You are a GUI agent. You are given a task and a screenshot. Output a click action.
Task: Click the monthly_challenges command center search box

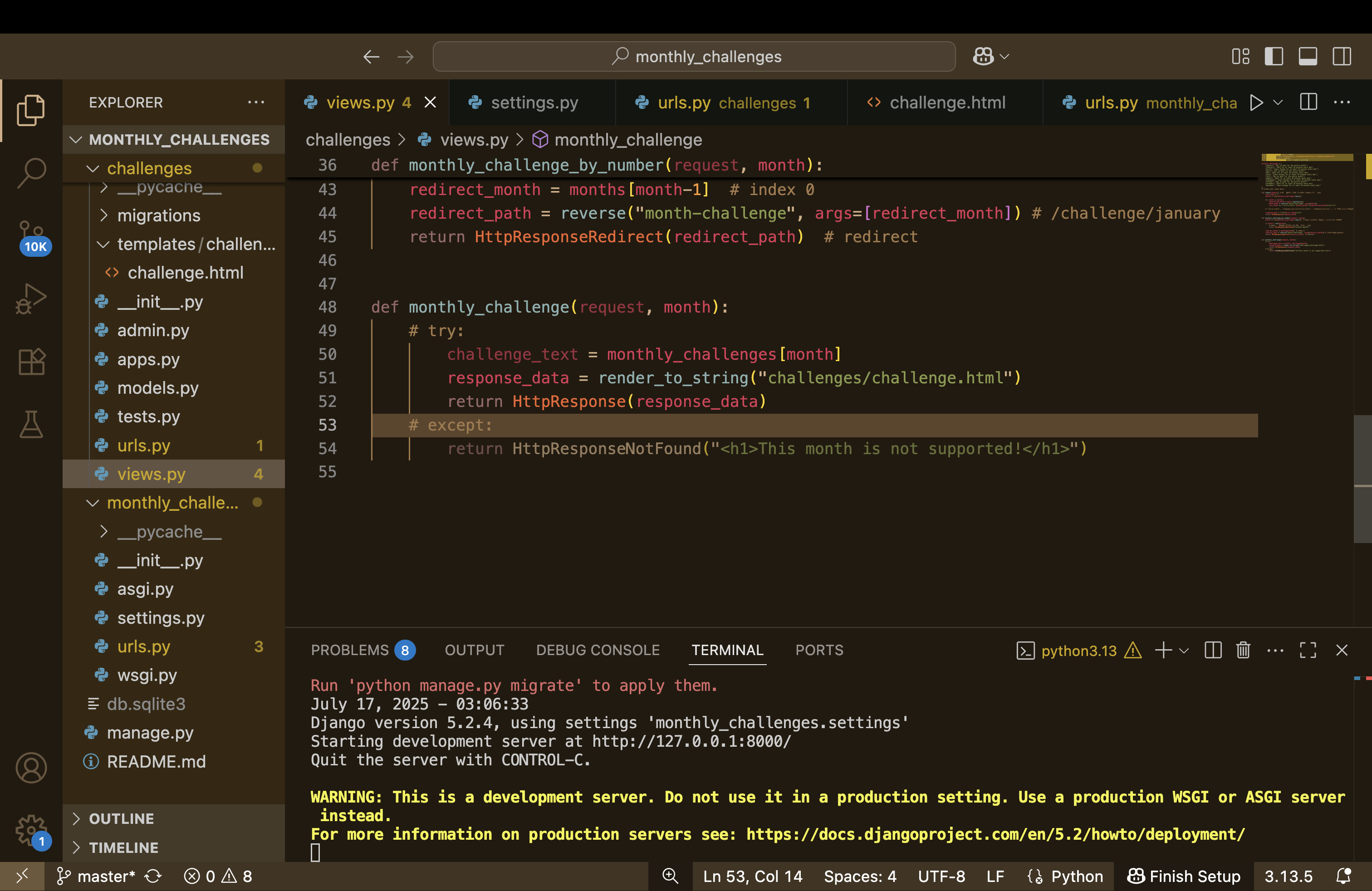point(694,56)
